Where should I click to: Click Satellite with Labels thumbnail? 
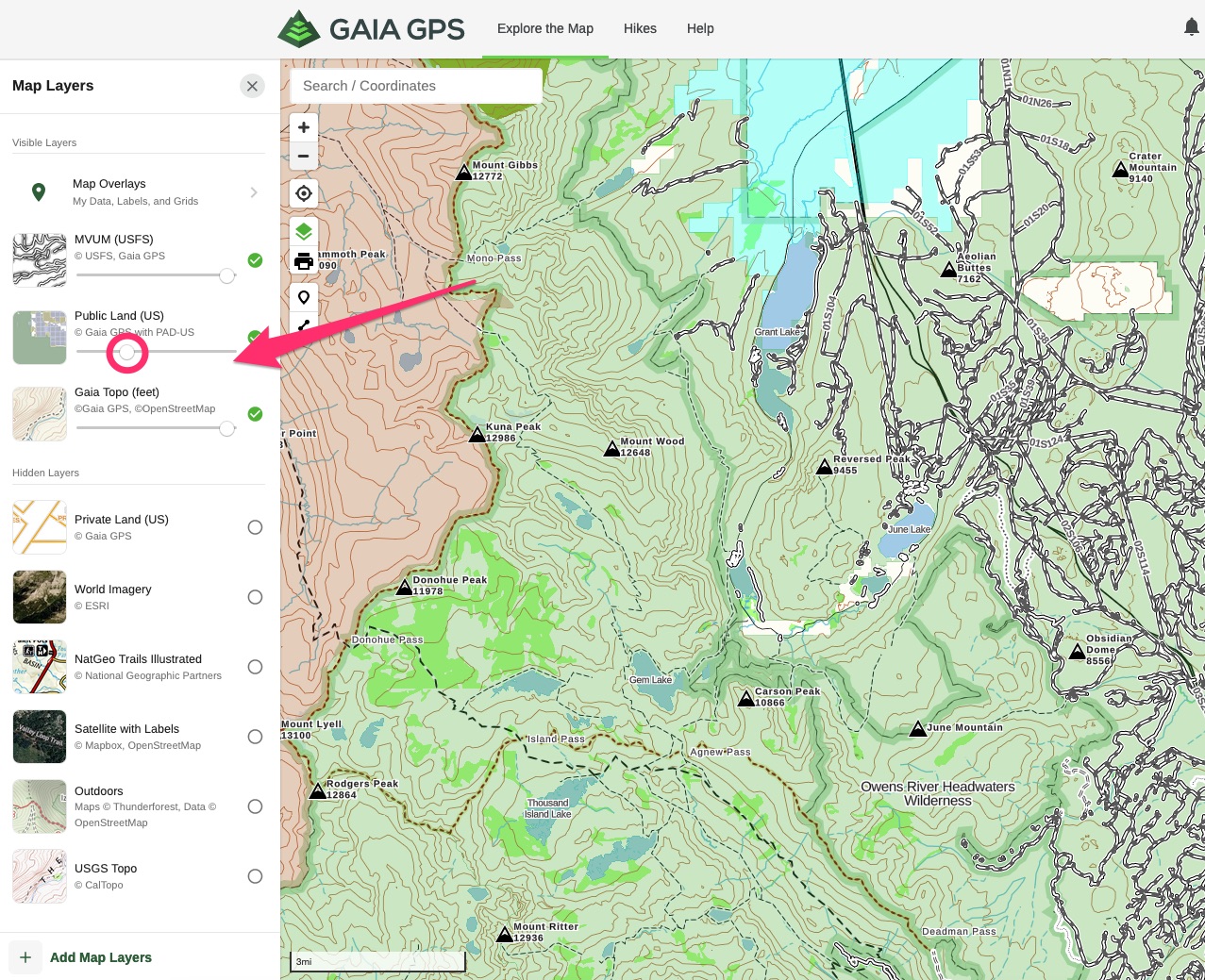click(x=40, y=737)
